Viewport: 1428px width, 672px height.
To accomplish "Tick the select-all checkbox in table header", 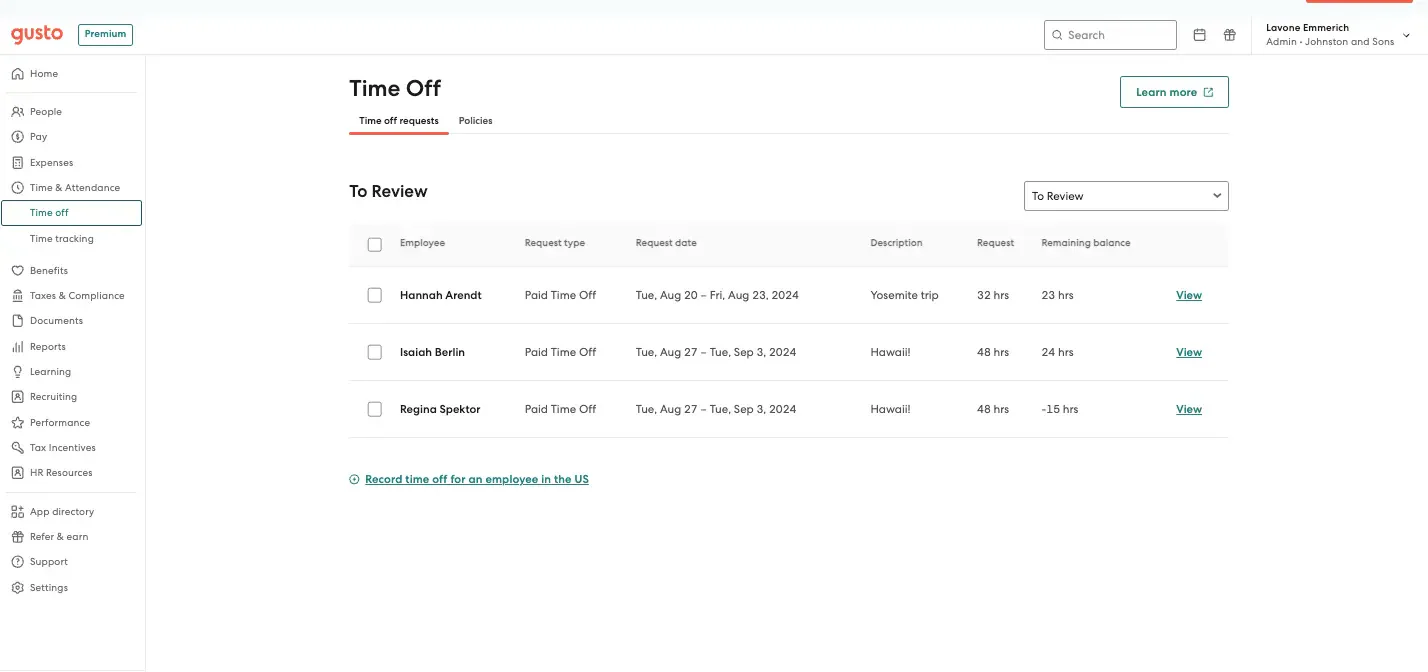I will (x=375, y=244).
